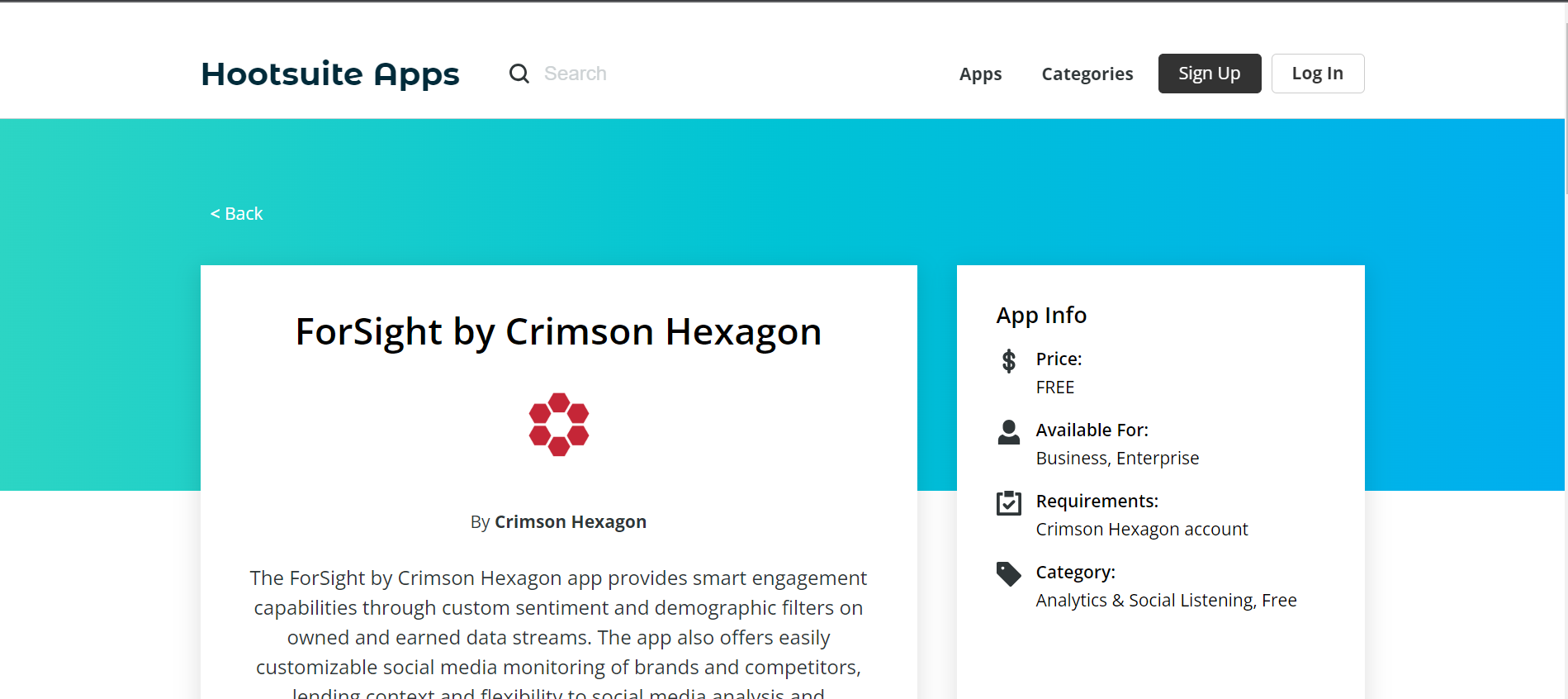Click the Crimson Hexagon account requirement text

(1142, 530)
